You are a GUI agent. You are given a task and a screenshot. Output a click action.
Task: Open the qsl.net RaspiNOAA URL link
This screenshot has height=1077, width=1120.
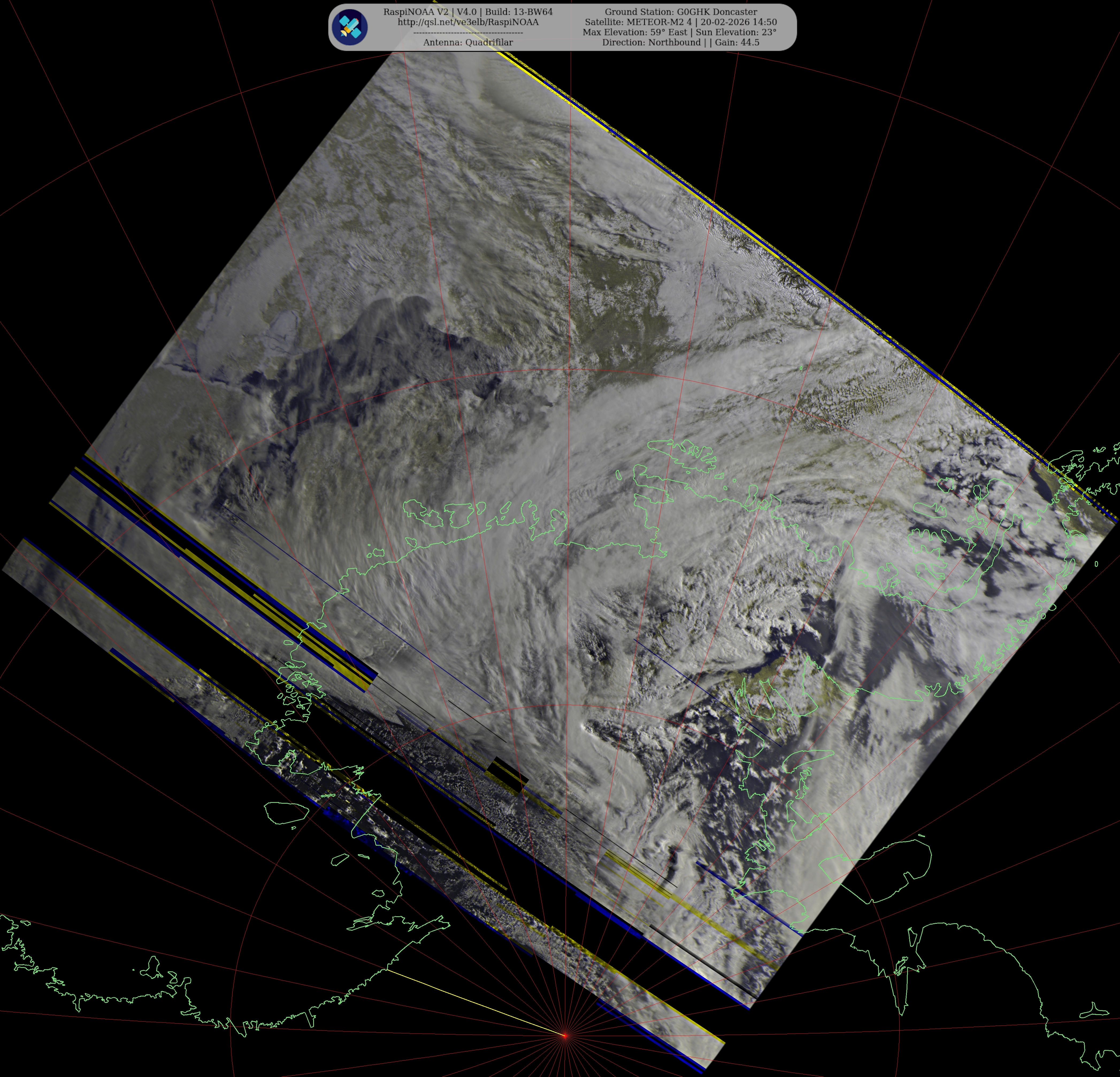point(468,22)
